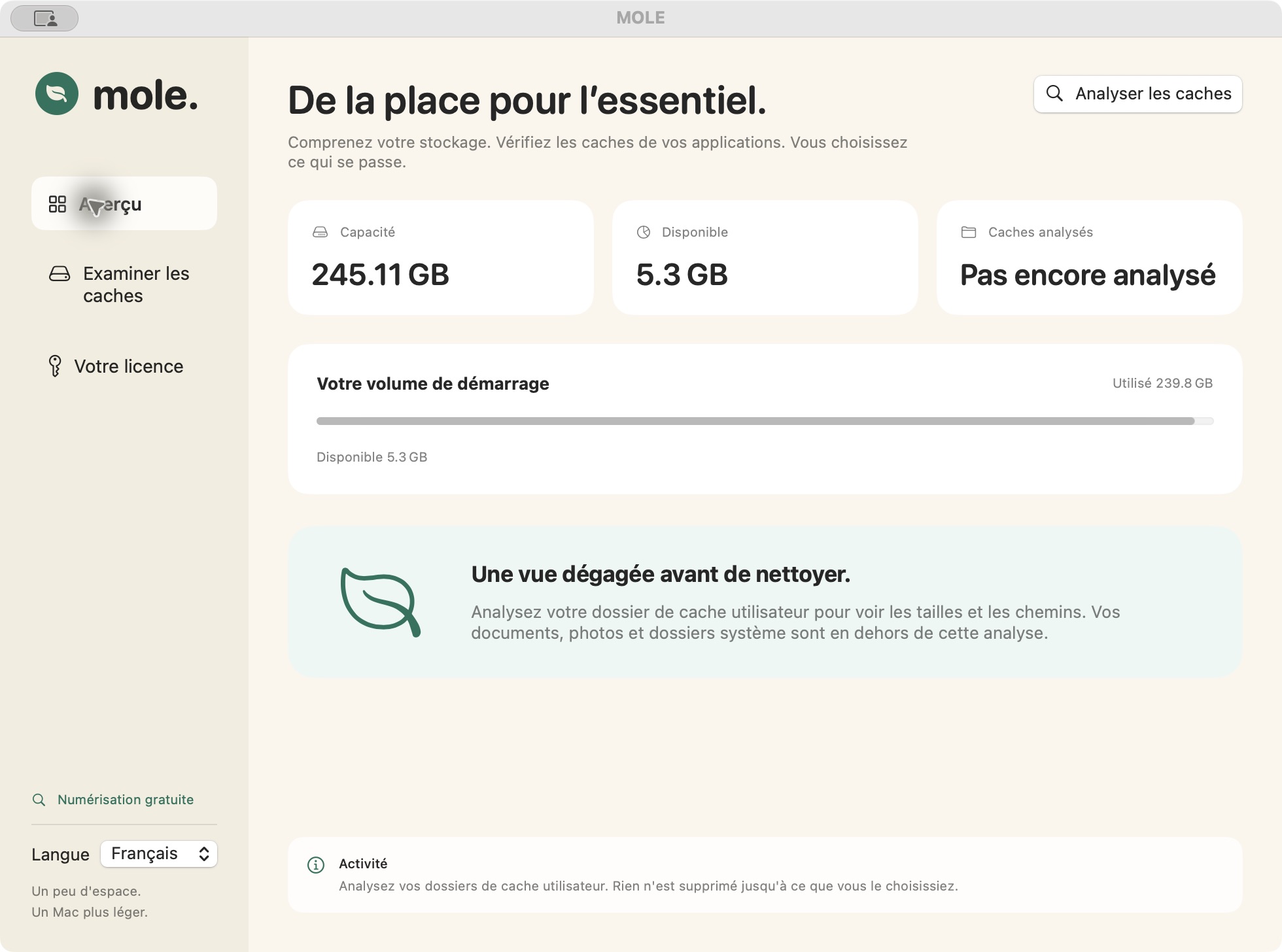Click the pie-chart icon beside Disponible

coord(644,232)
